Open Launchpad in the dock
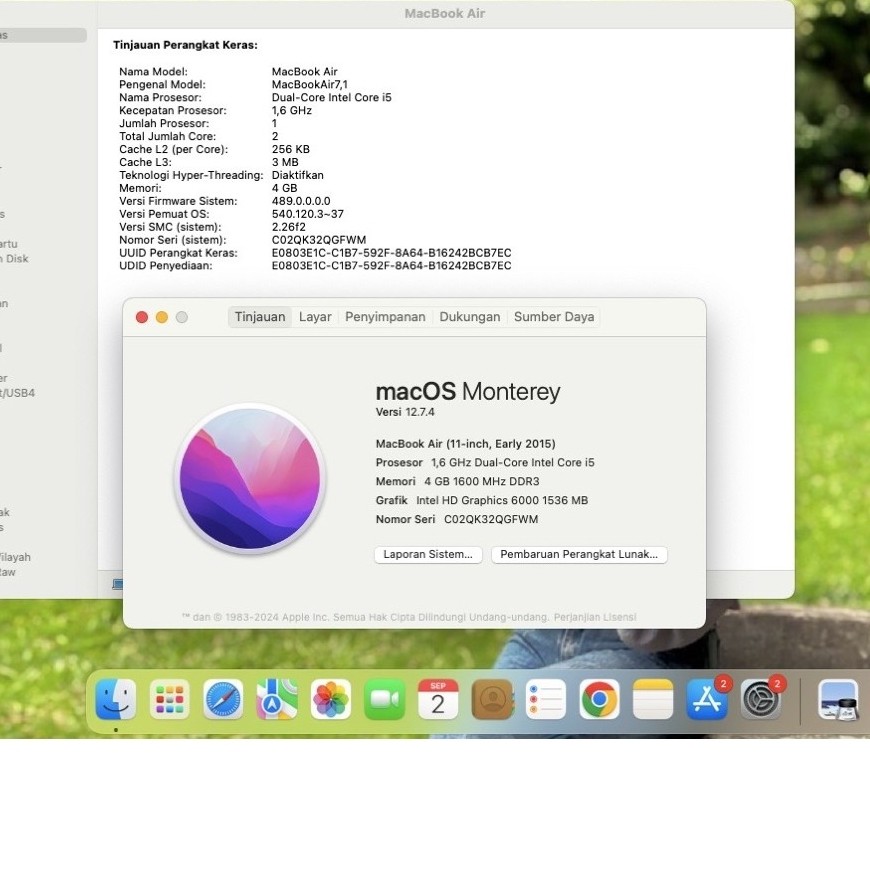This screenshot has height=870, width=870. (x=170, y=699)
